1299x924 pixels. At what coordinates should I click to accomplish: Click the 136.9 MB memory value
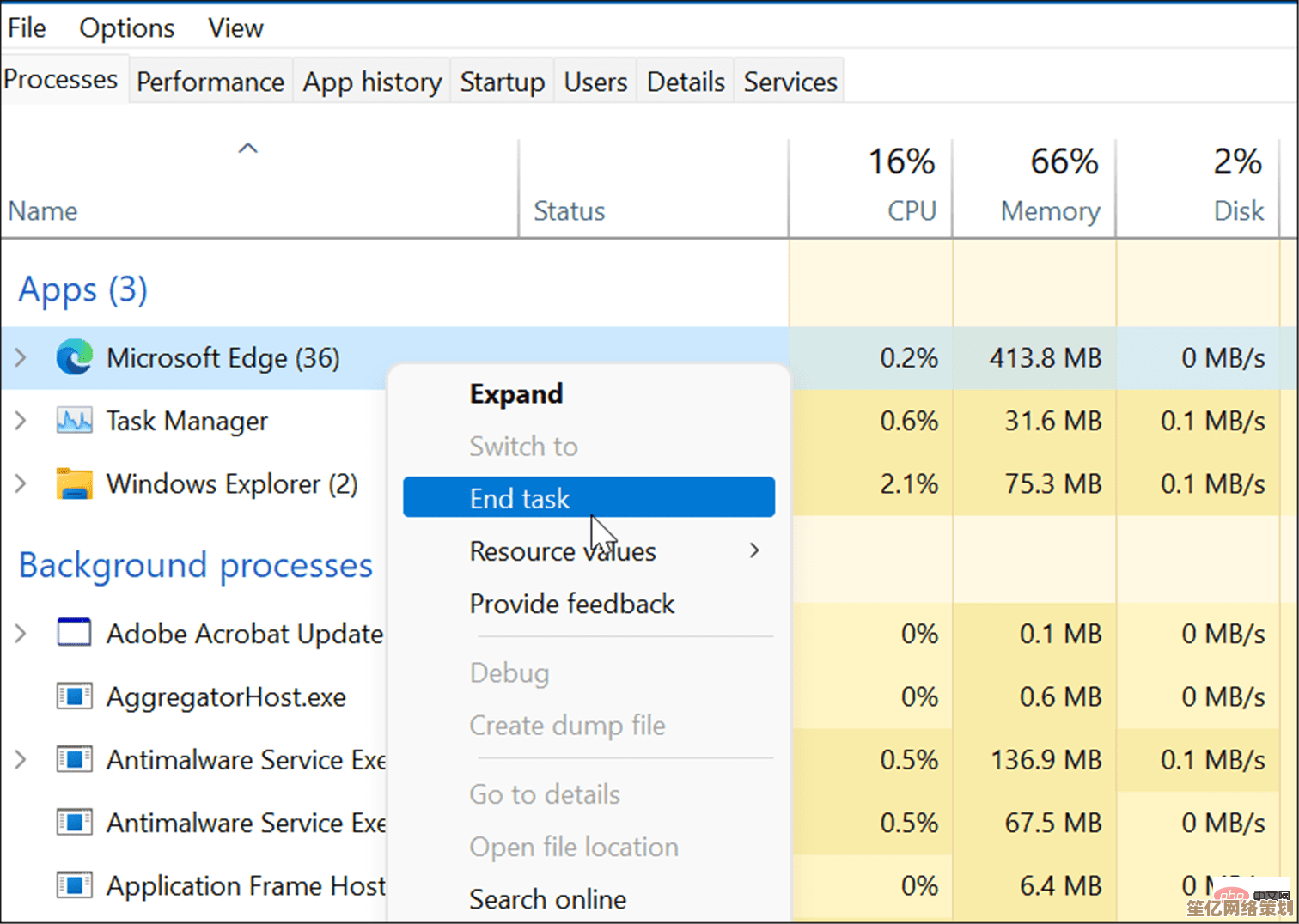coord(1046,760)
